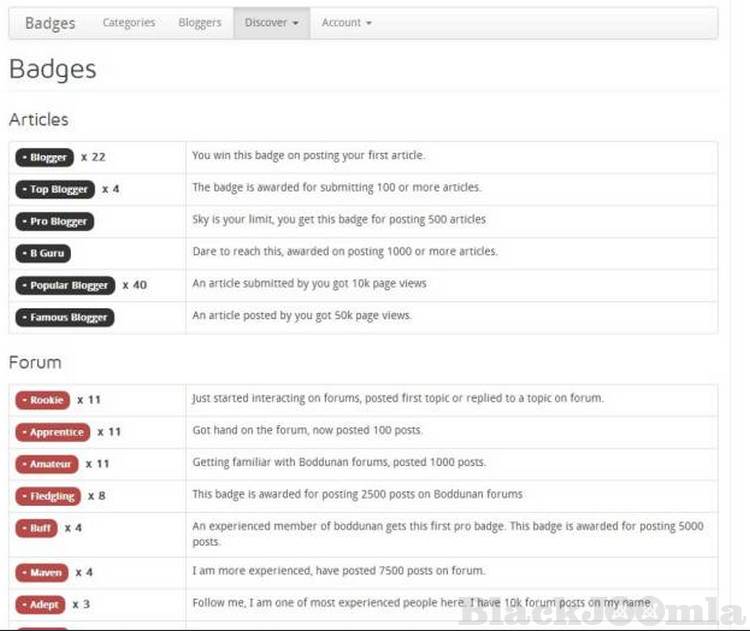The height and width of the screenshot is (631, 750).
Task: Select the Popular Blogger badge
Action: click(x=65, y=285)
